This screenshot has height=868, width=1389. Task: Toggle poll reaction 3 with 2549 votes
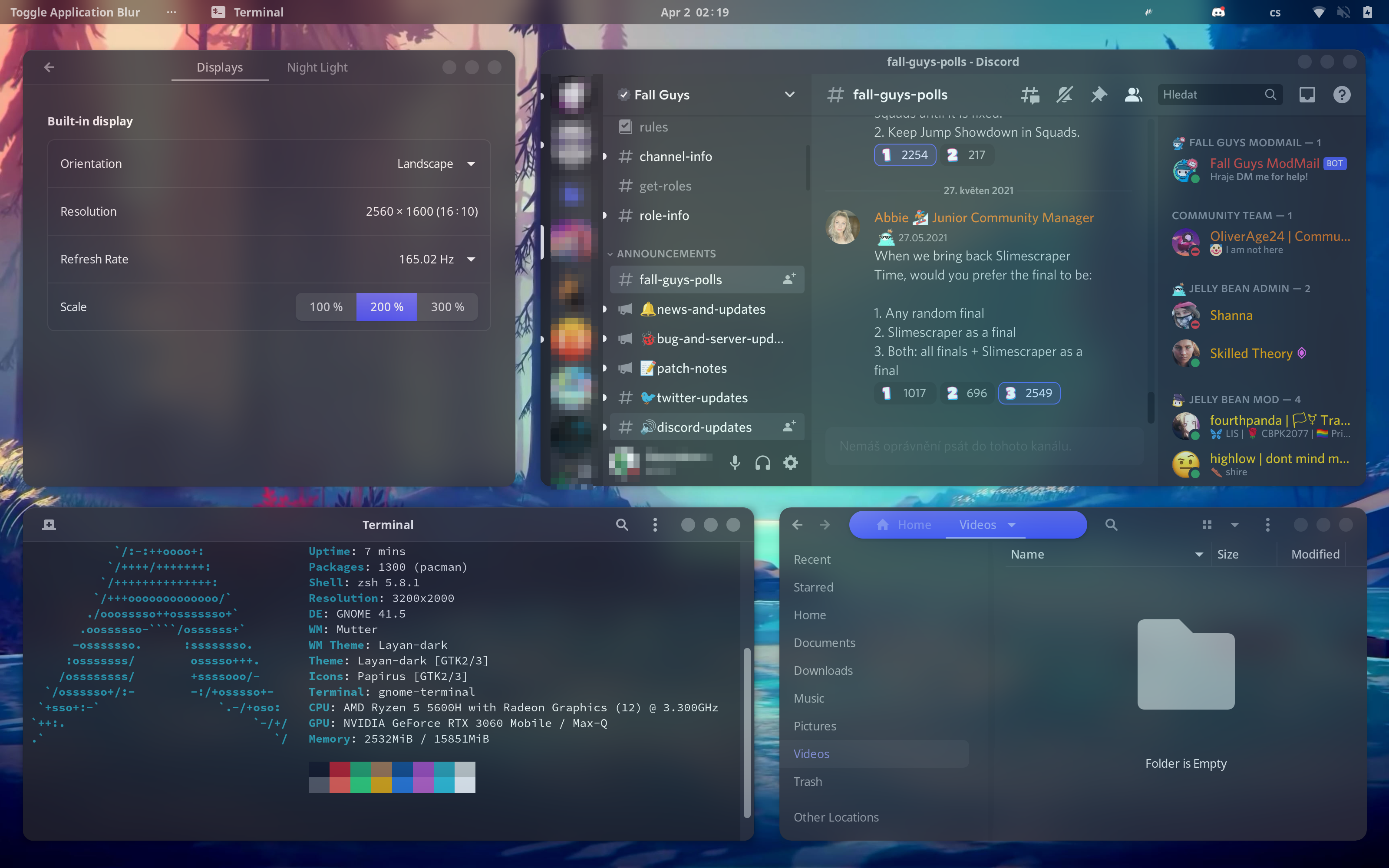pyautogui.click(x=1029, y=393)
